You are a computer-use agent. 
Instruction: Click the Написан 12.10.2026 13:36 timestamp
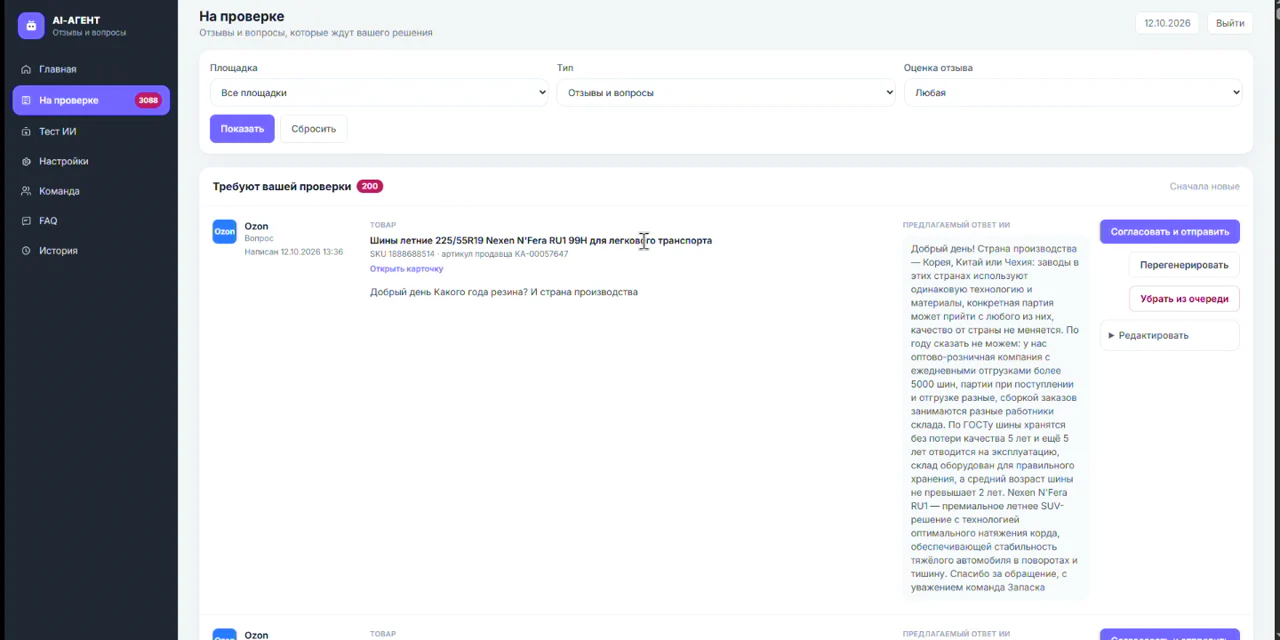click(294, 252)
